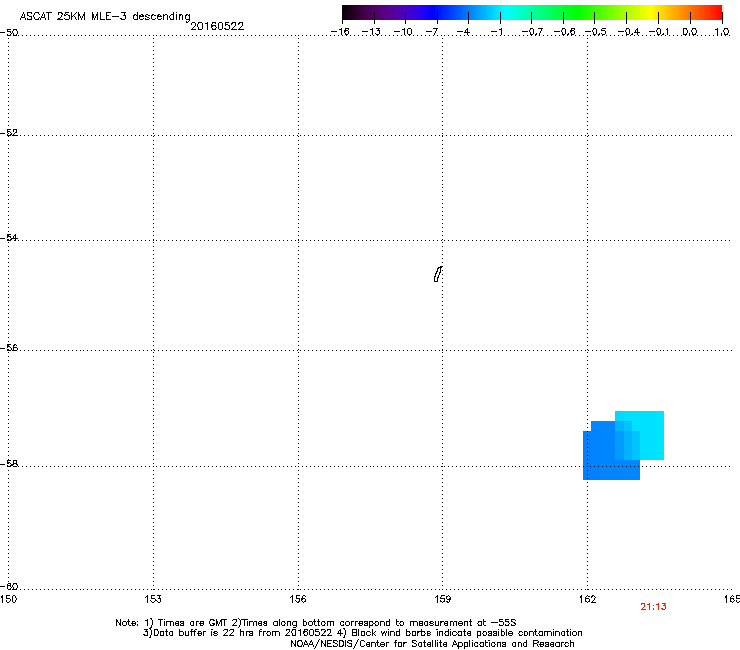The width and height of the screenshot is (740, 650).
Task: Select the longitude label 156
Action: pyautogui.click(x=298, y=599)
